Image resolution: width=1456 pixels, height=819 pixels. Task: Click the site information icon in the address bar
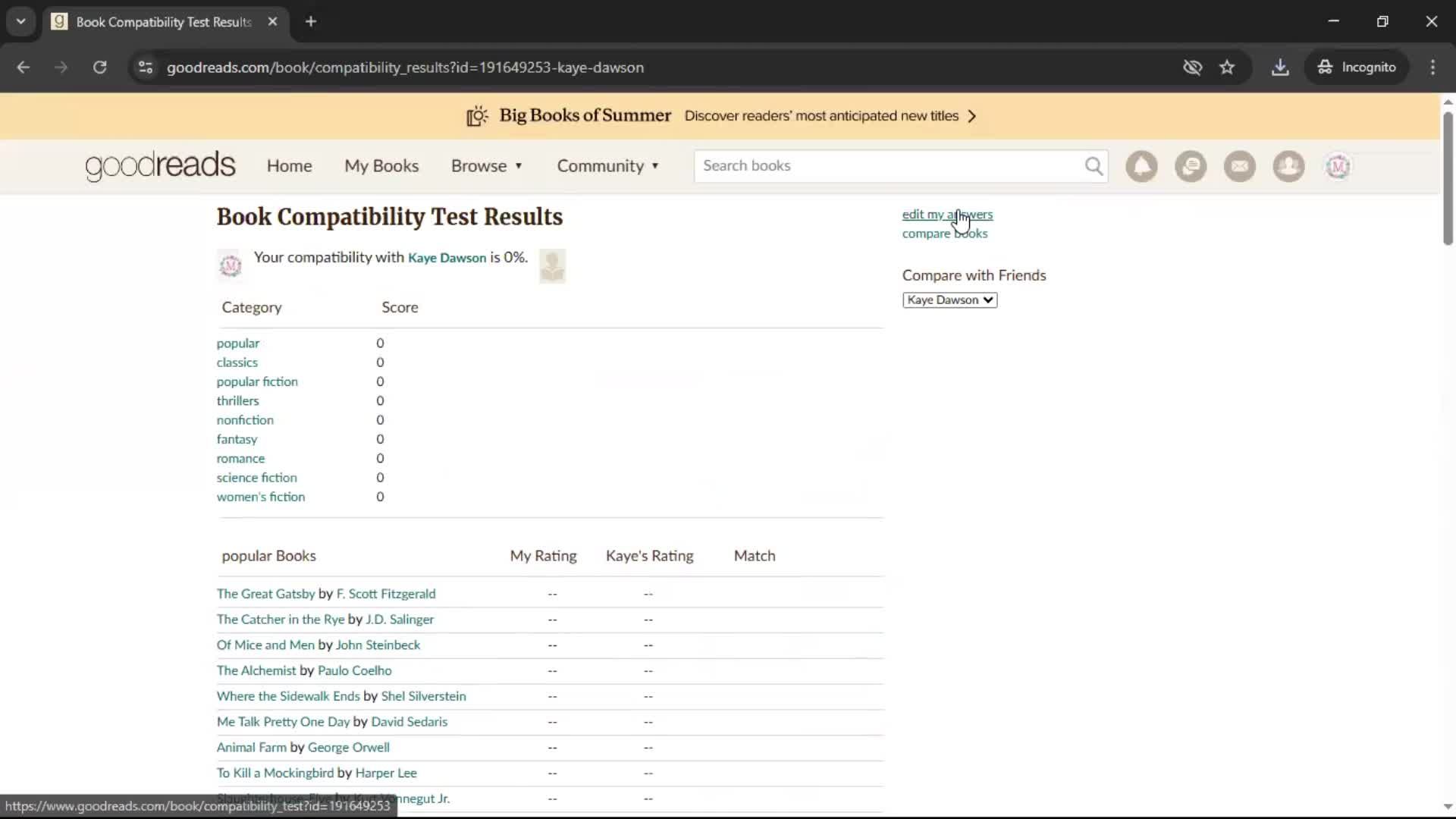[146, 67]
